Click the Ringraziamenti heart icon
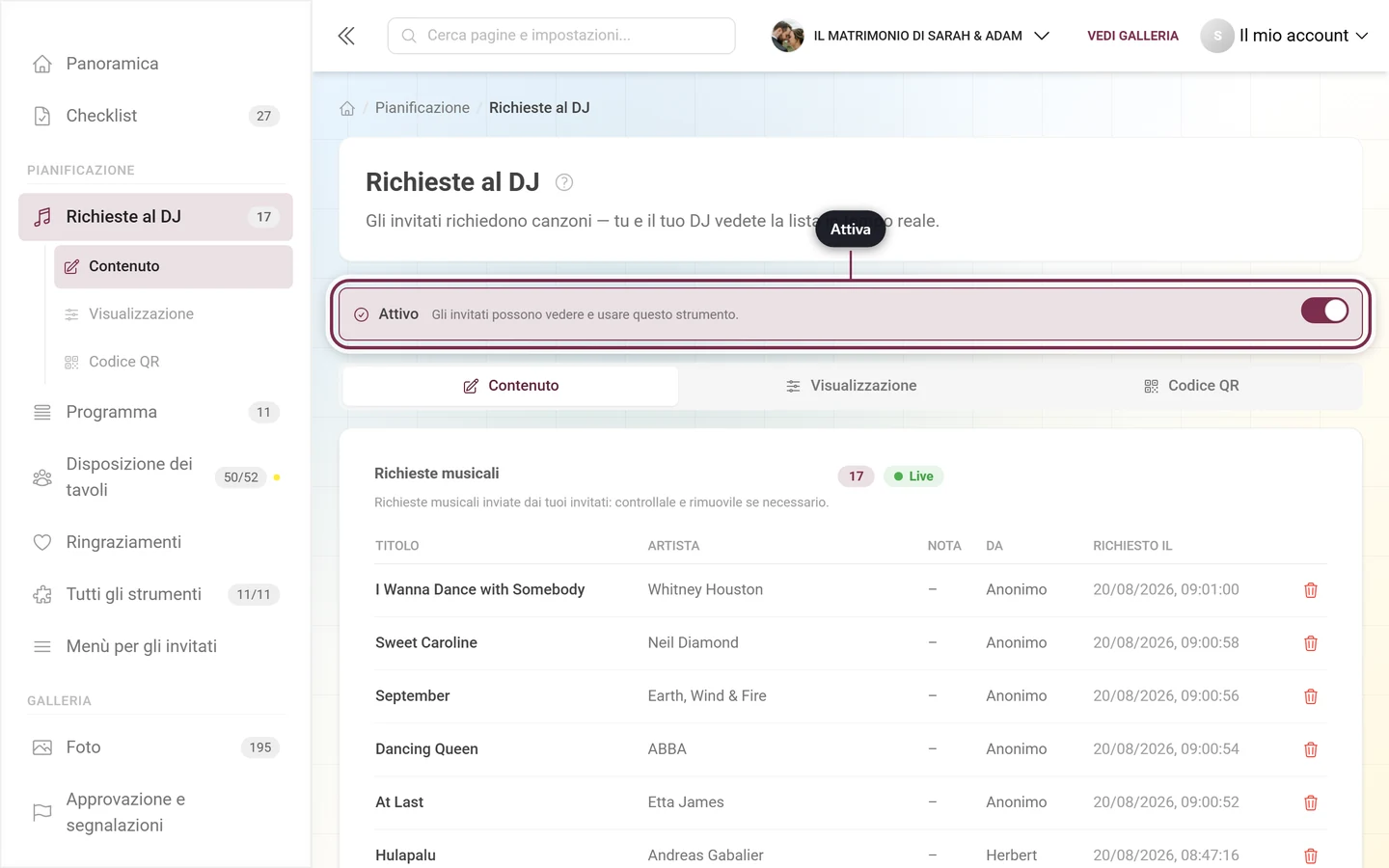The width and height of the screenshot is (1389, 868). 42,542
